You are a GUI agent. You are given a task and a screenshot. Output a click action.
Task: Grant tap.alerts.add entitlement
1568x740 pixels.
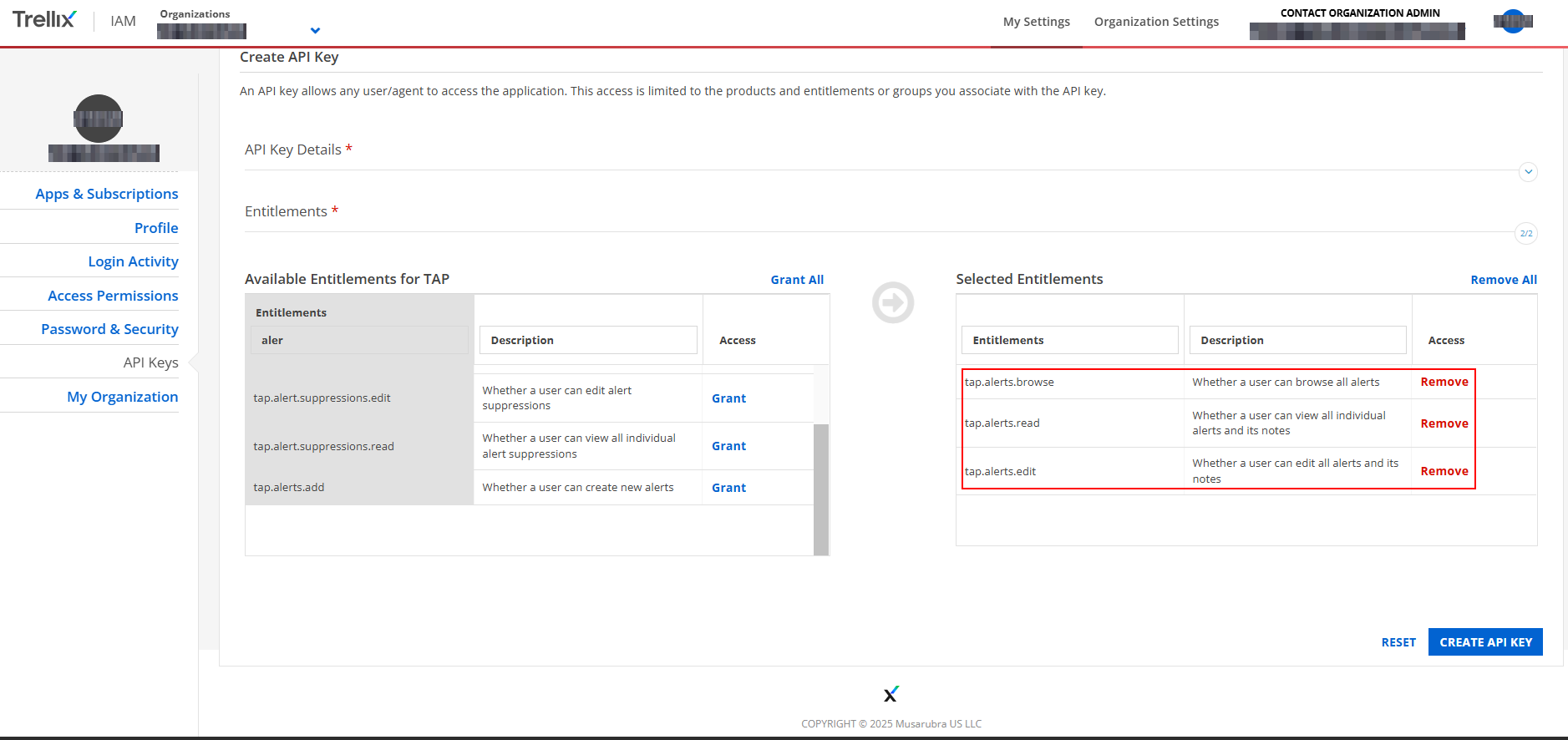(728, 488)
